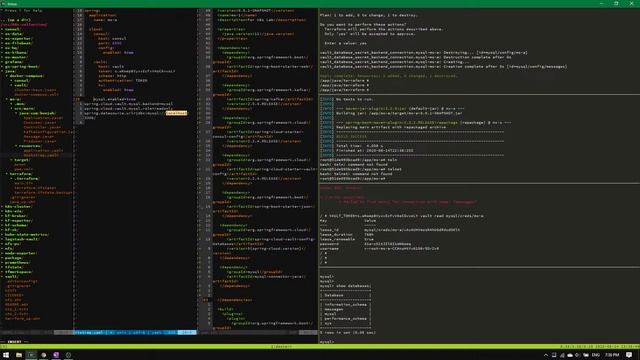The height and width of the screenshot is (360, 640).
Task: Open application.yaml in file tree
Action: (x=43, y=151)
